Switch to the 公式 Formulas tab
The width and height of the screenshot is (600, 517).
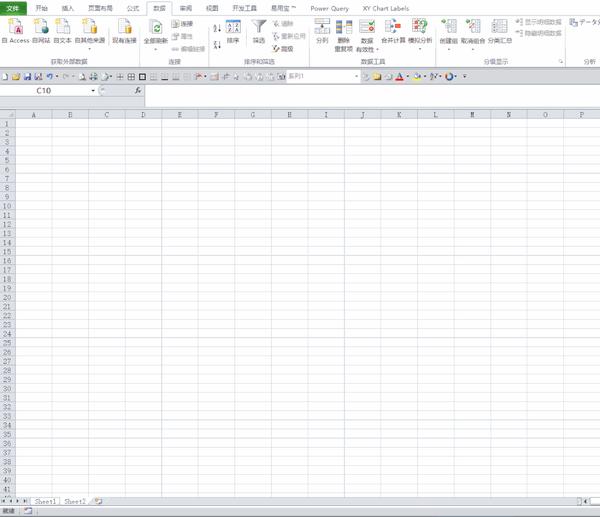pos(133,8)
